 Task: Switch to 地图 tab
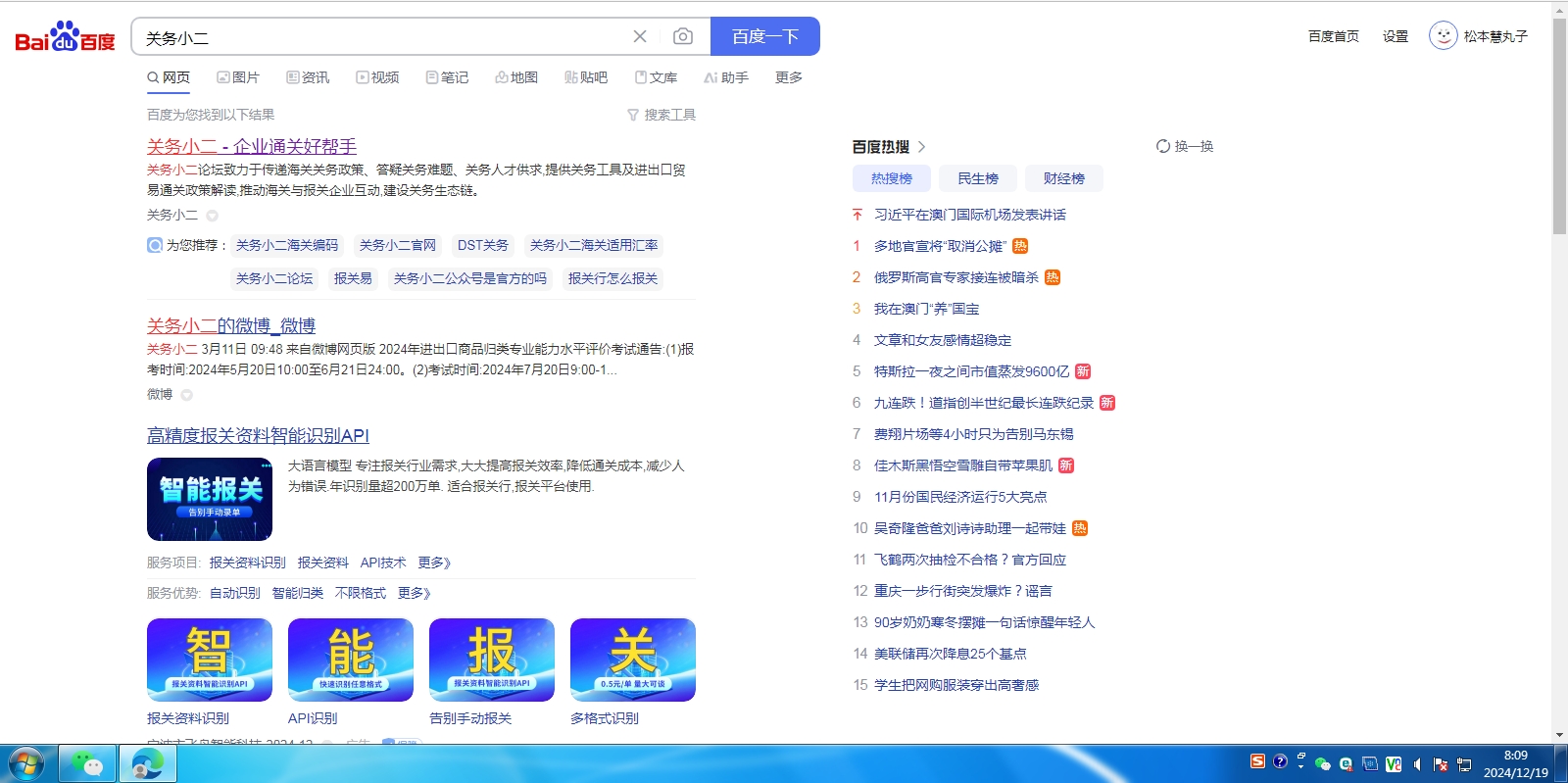516,77
